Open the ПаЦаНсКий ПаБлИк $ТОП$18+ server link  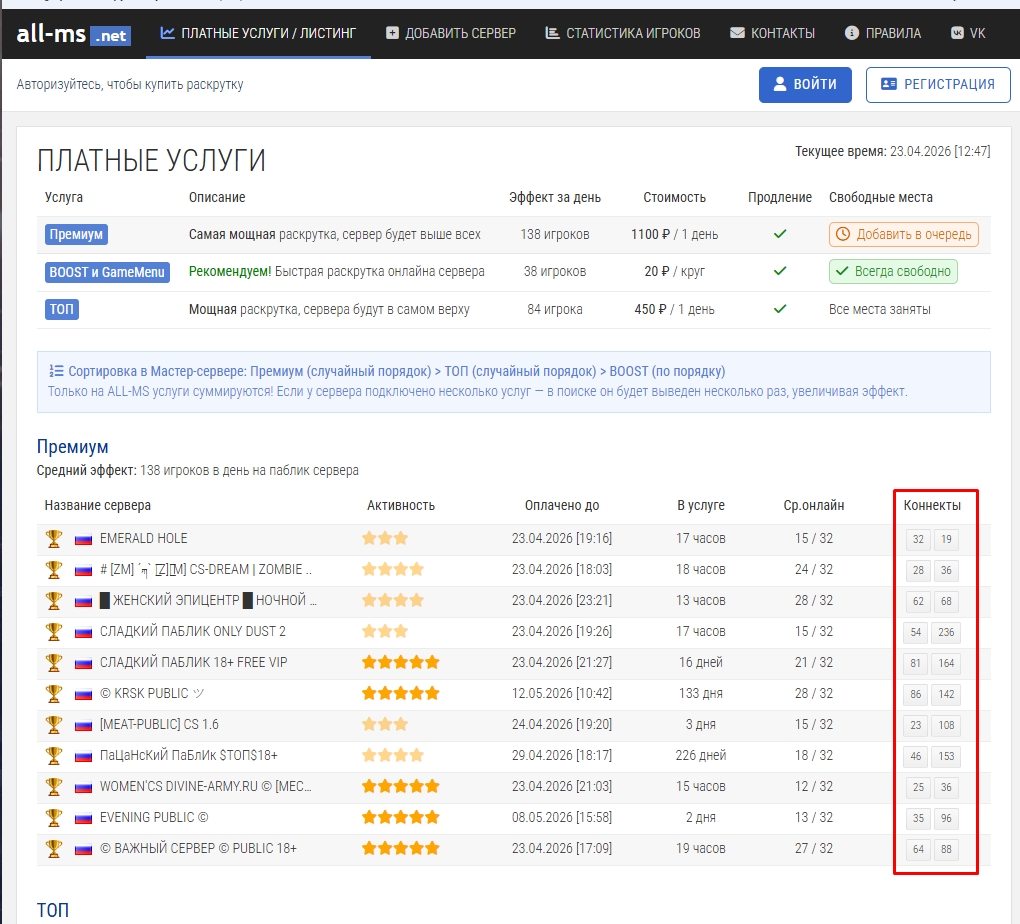189,756
